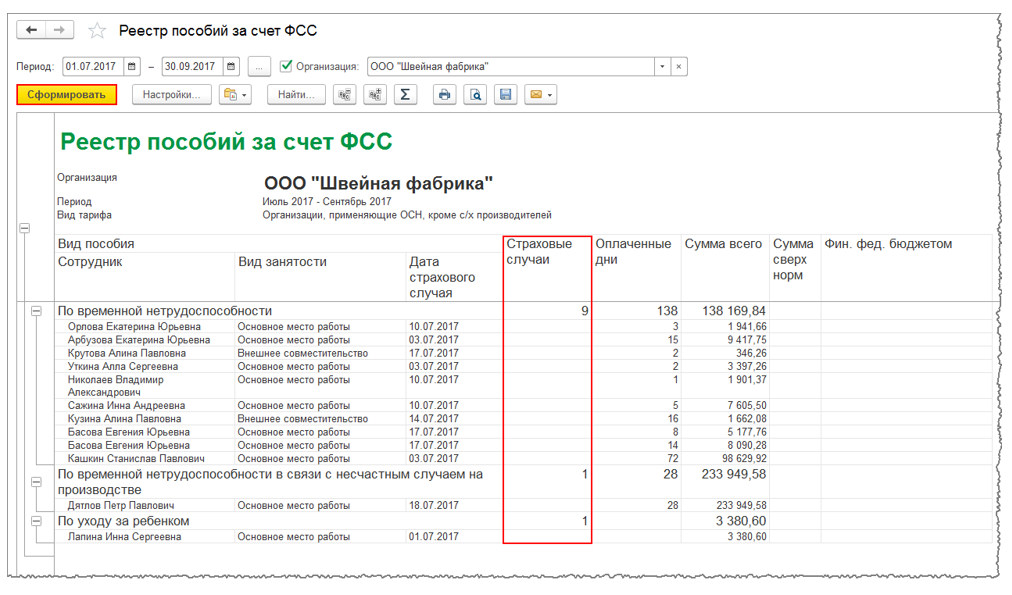Select the Сотрудник header cell

(x=145, y=276)
